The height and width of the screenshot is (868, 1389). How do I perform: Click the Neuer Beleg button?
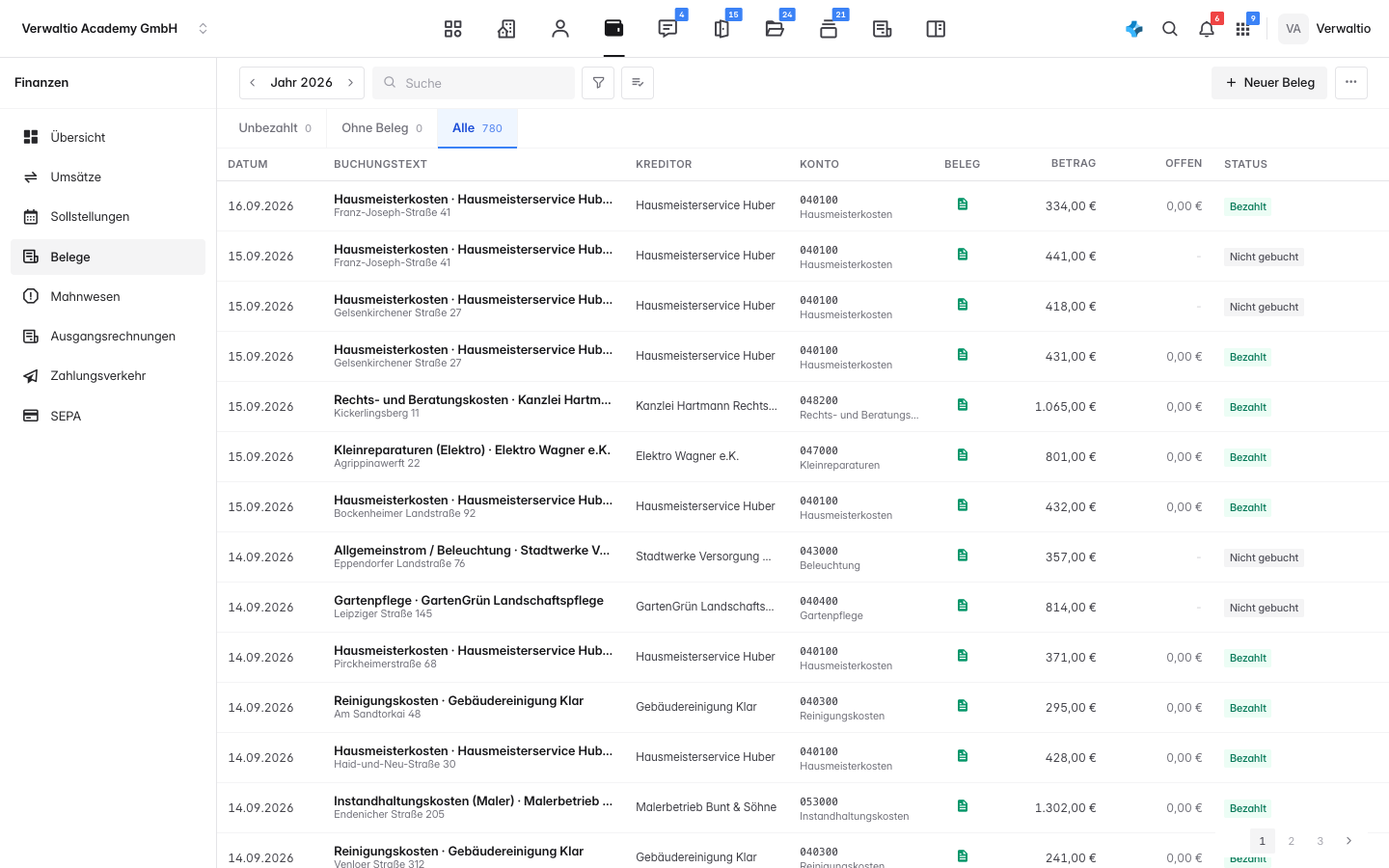(x=1269, y=83)
